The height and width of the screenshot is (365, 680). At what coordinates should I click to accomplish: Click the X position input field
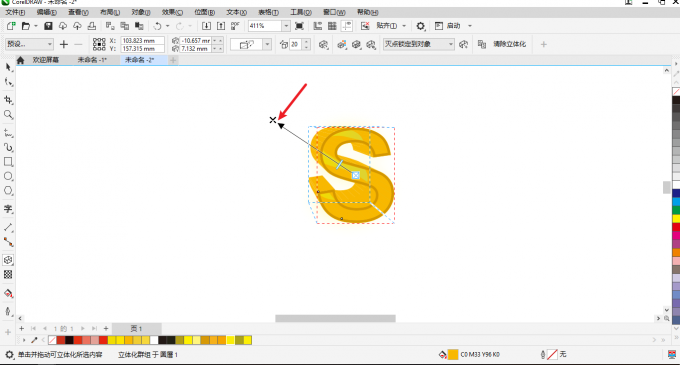click(x=142, y=40)
